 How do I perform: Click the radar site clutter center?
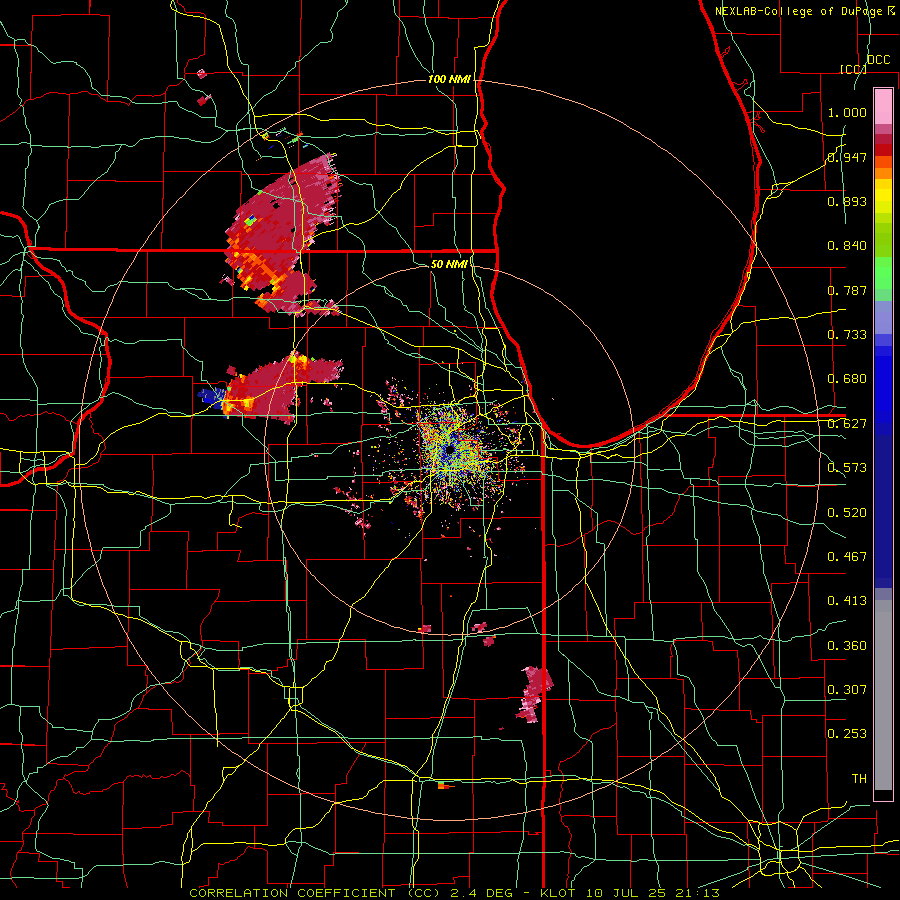click(451, 451)
